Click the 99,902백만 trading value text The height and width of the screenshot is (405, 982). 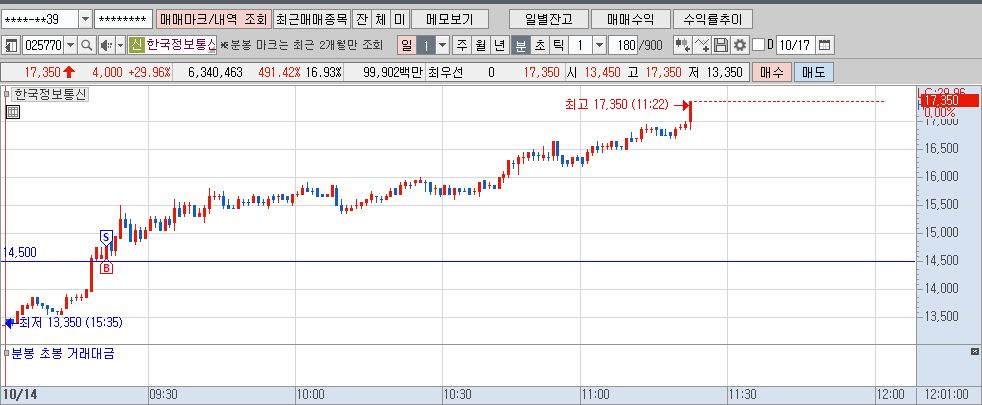tap(393, 72)
